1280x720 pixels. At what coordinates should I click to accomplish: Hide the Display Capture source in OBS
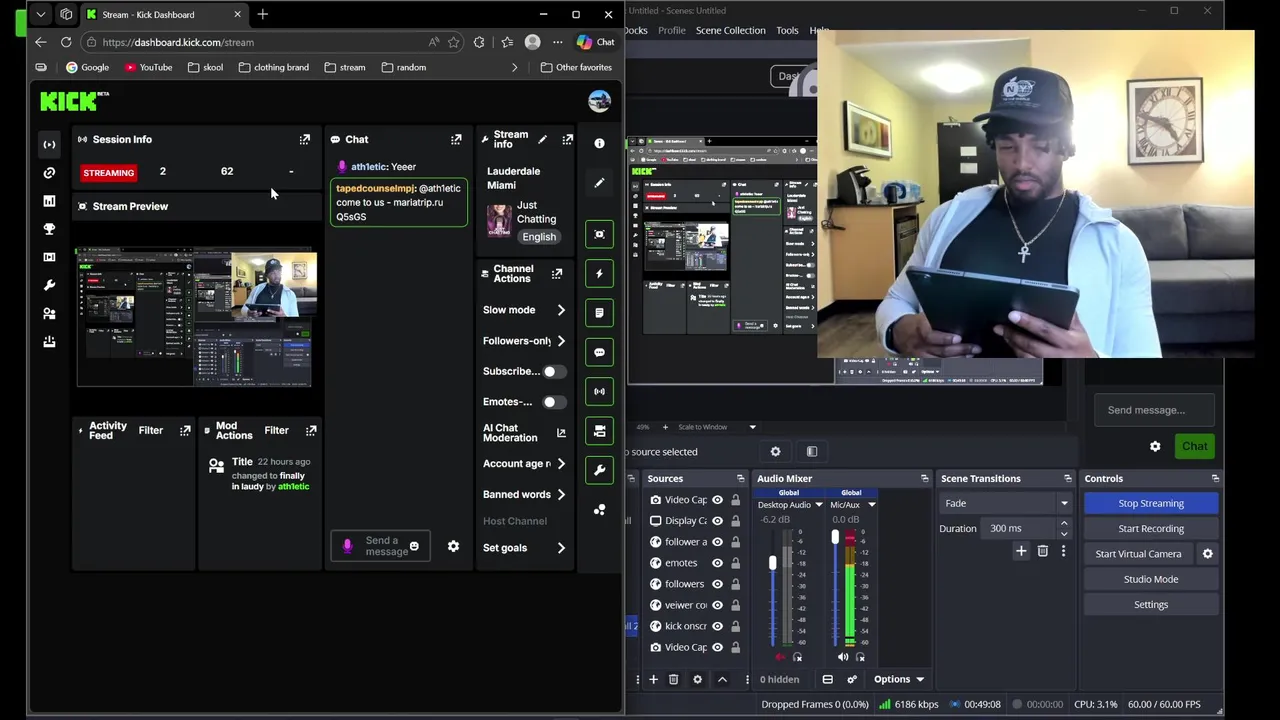pos(717,521)
